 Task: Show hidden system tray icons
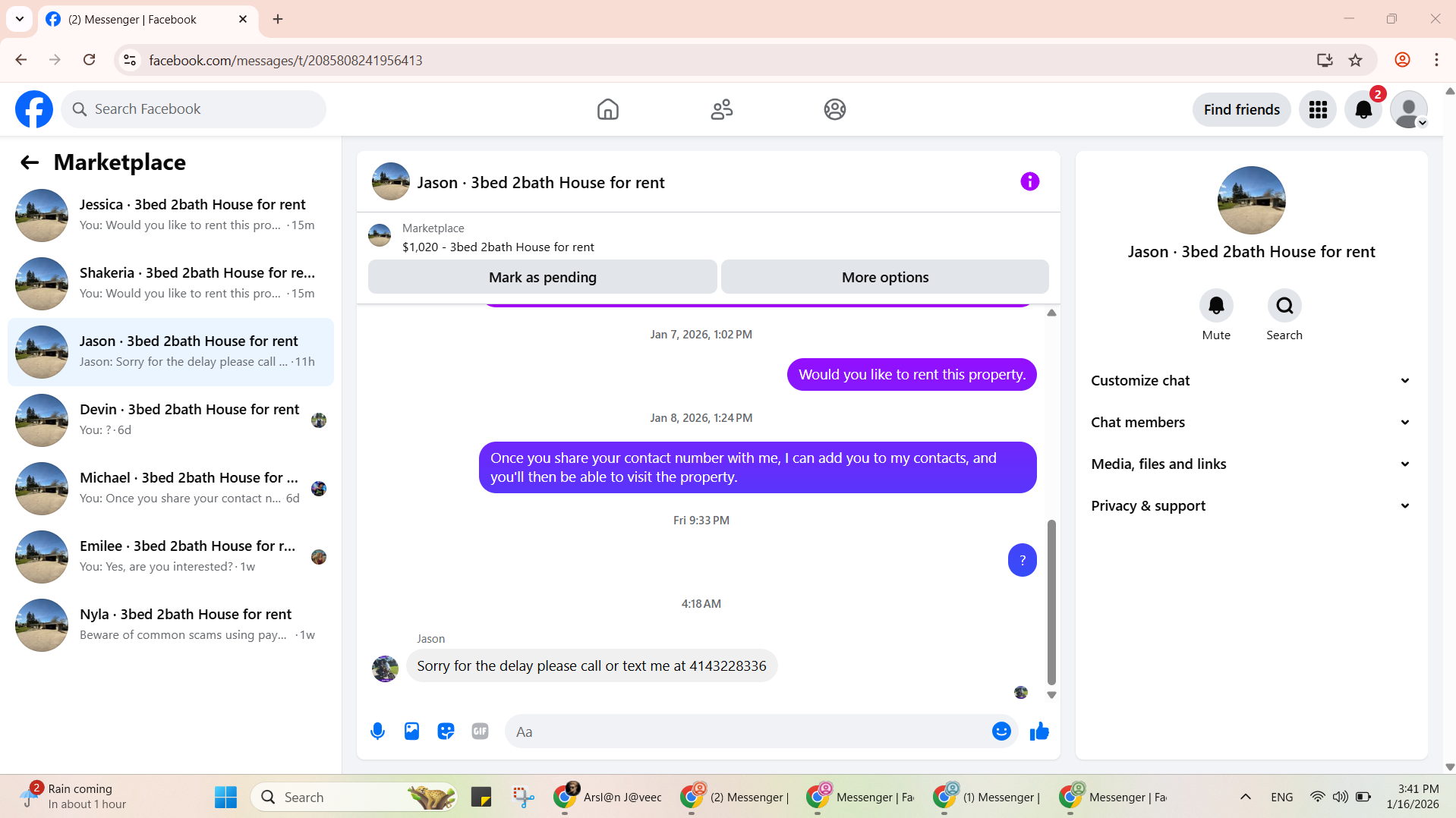[1245, 798]
